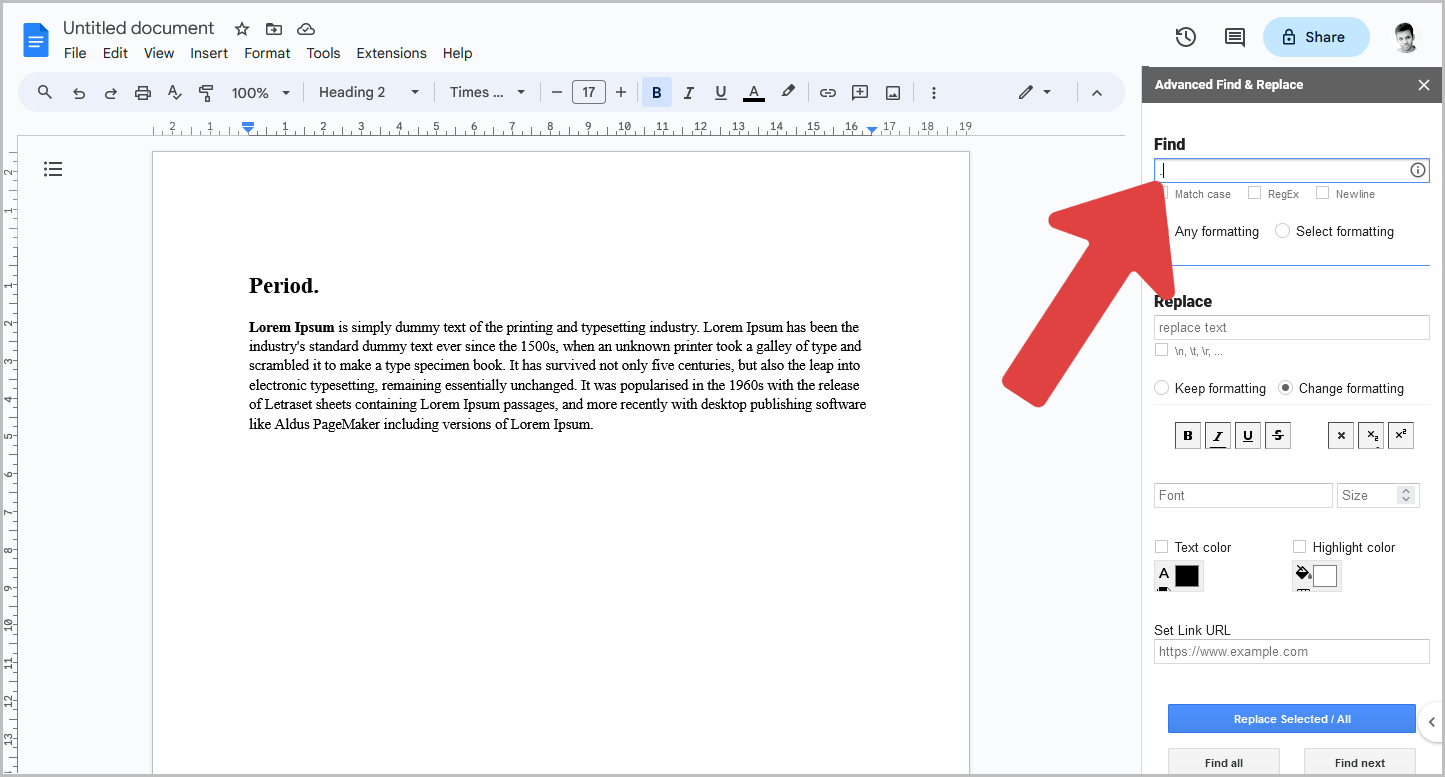Enable the Newline checkbox
This screenshot has height=777, width=1445.
point(1322,193)
